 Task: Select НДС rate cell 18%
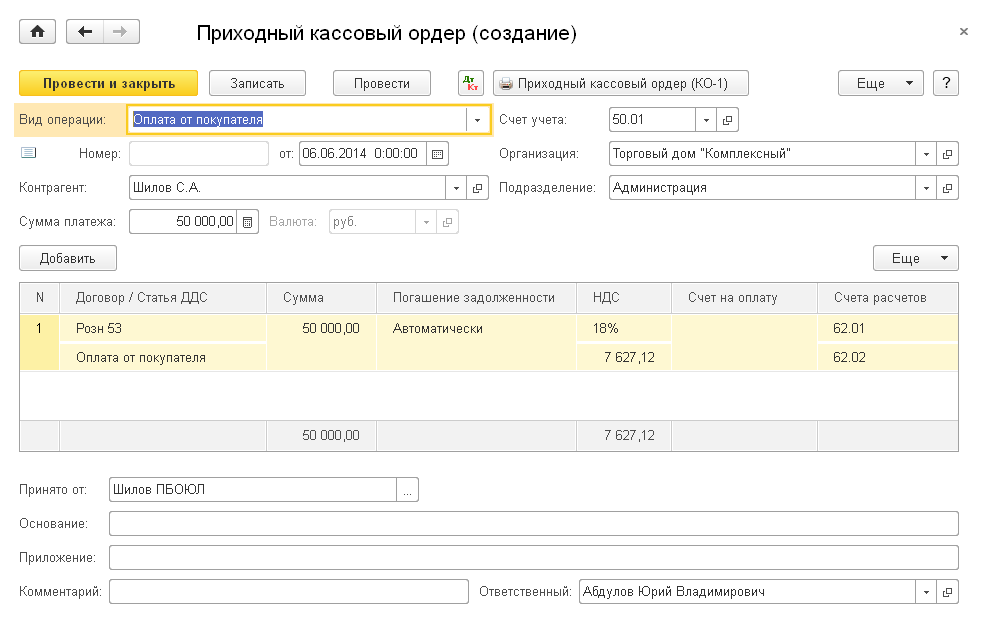(624, 328)
